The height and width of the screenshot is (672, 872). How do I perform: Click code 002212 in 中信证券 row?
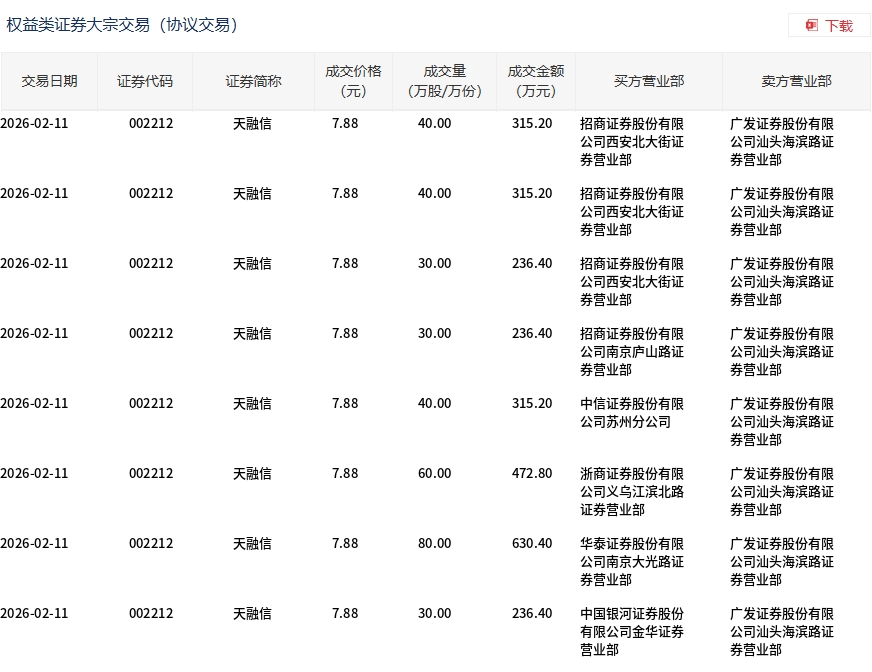click(x=151, y=403)
